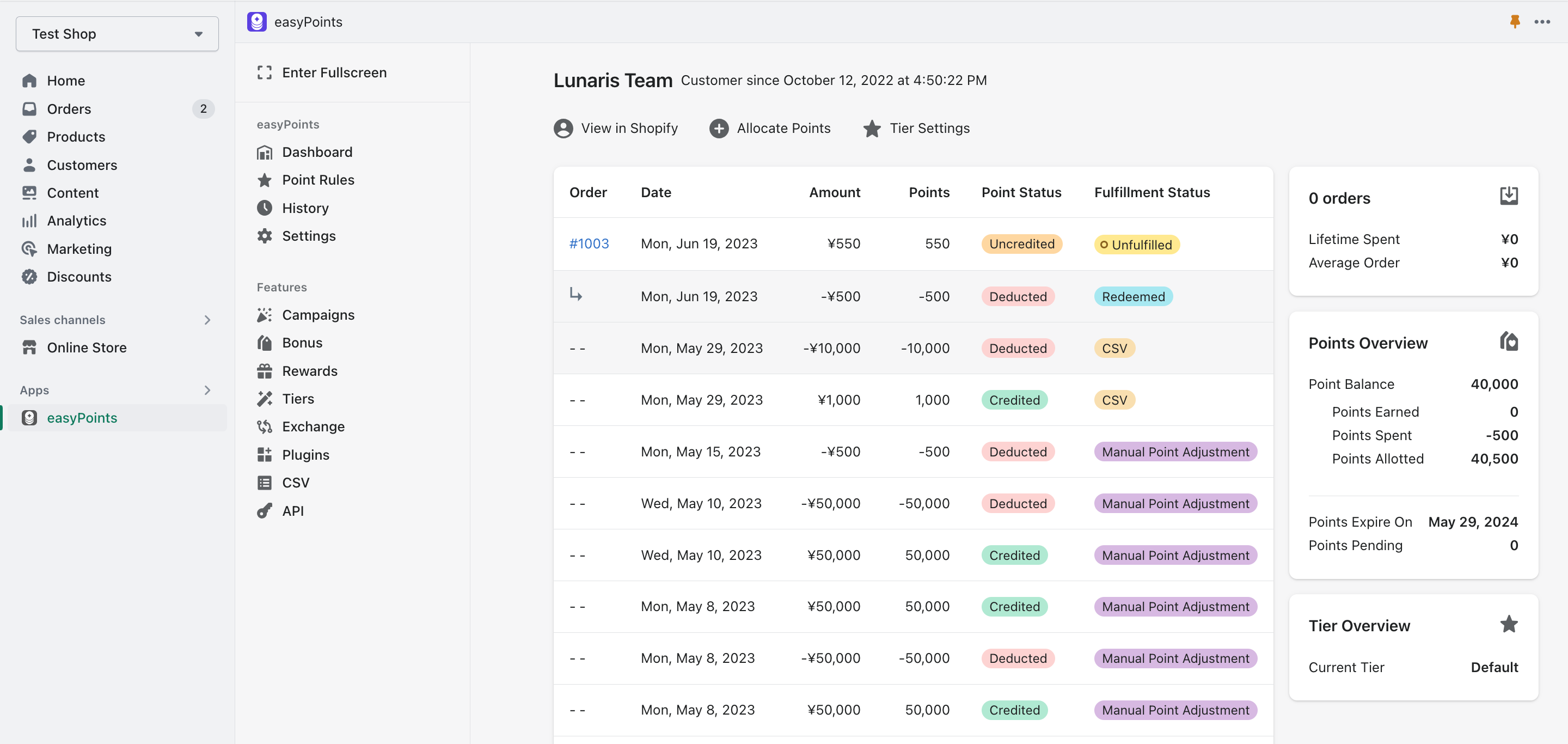
Task: Click the house icon in Points Overview
Action: tap(1510, 341)
